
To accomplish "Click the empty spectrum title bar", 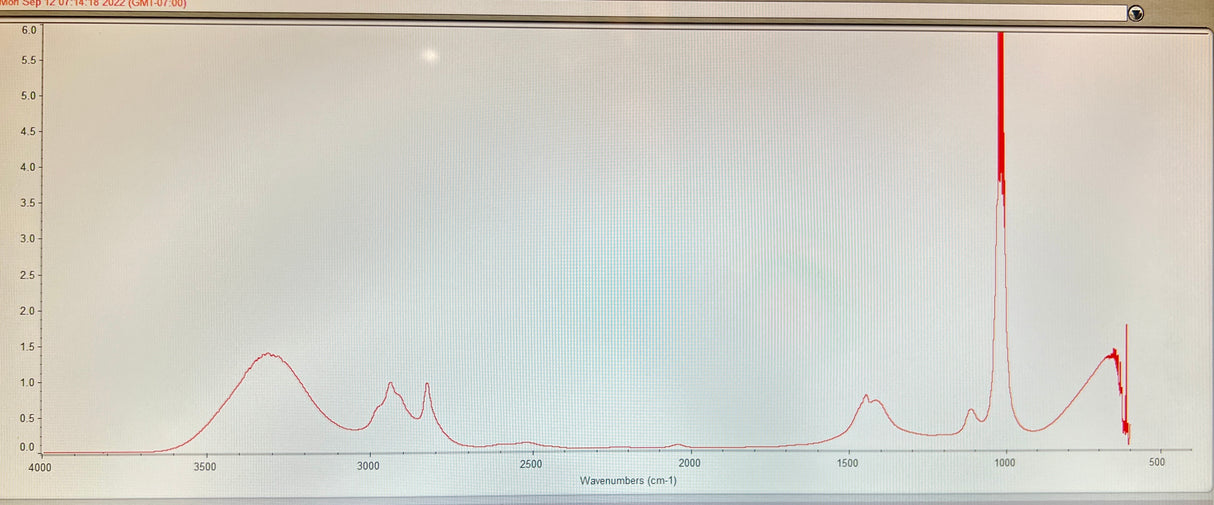I will (650, 11).
